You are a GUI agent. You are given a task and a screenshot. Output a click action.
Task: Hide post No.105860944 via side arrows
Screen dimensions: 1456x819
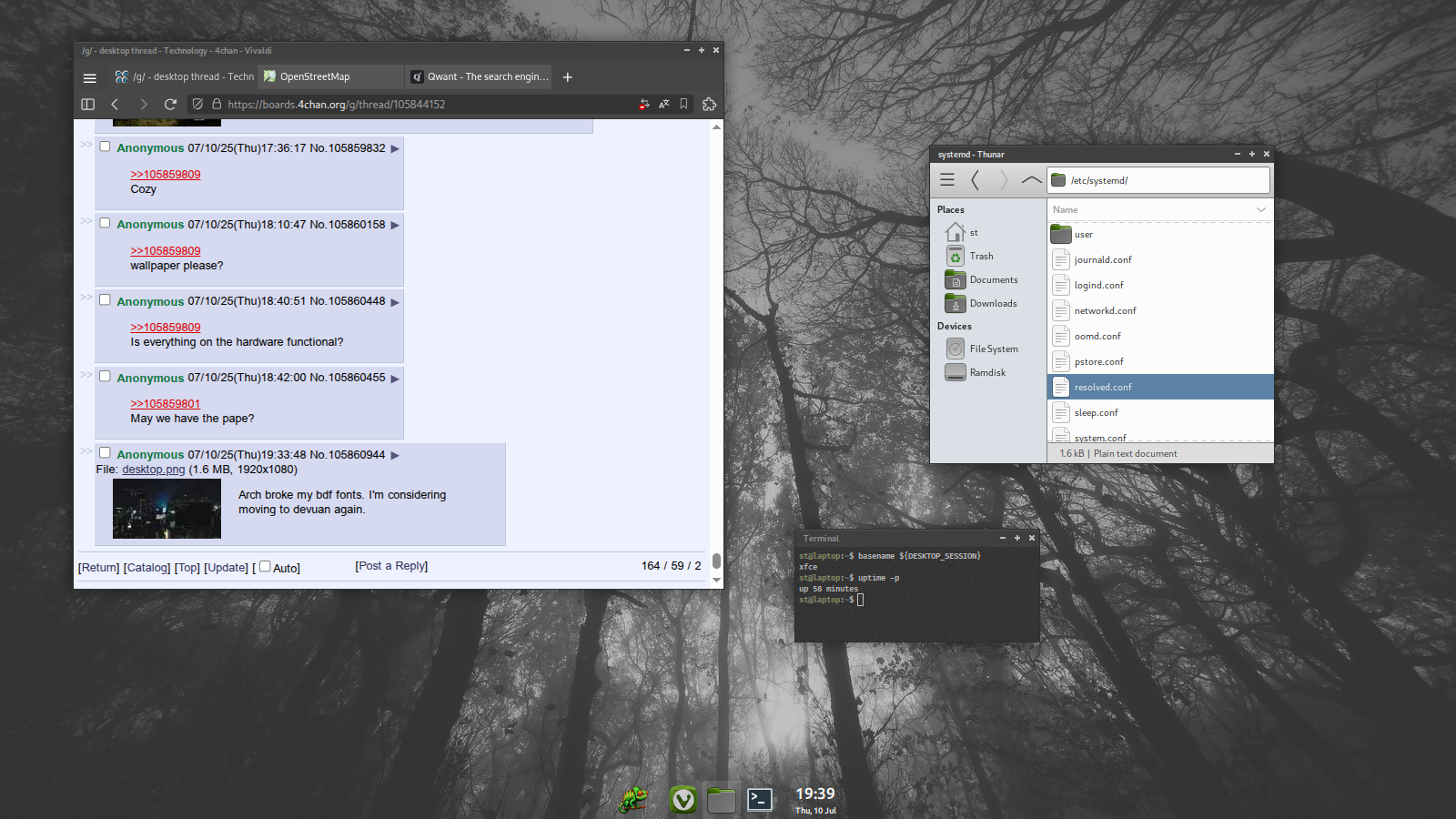(86, 450)
